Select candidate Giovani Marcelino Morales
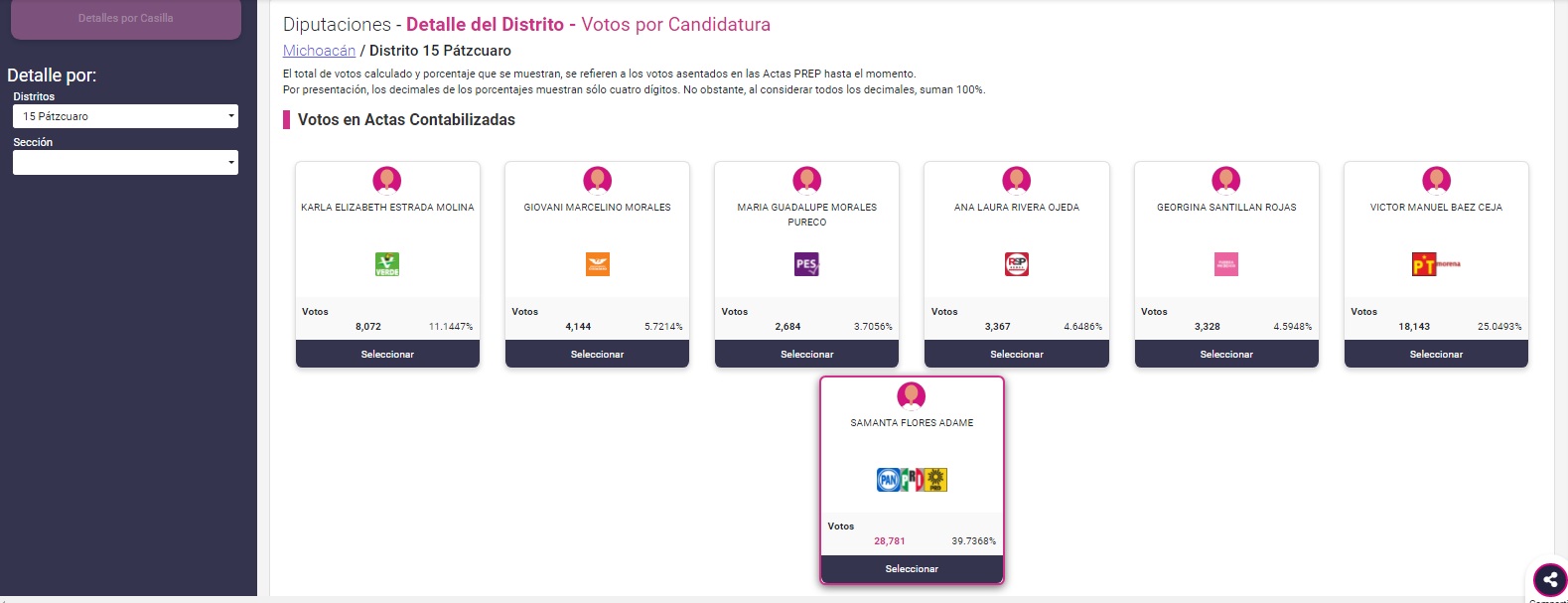The image size is (1568, 603). pos(597,354)
